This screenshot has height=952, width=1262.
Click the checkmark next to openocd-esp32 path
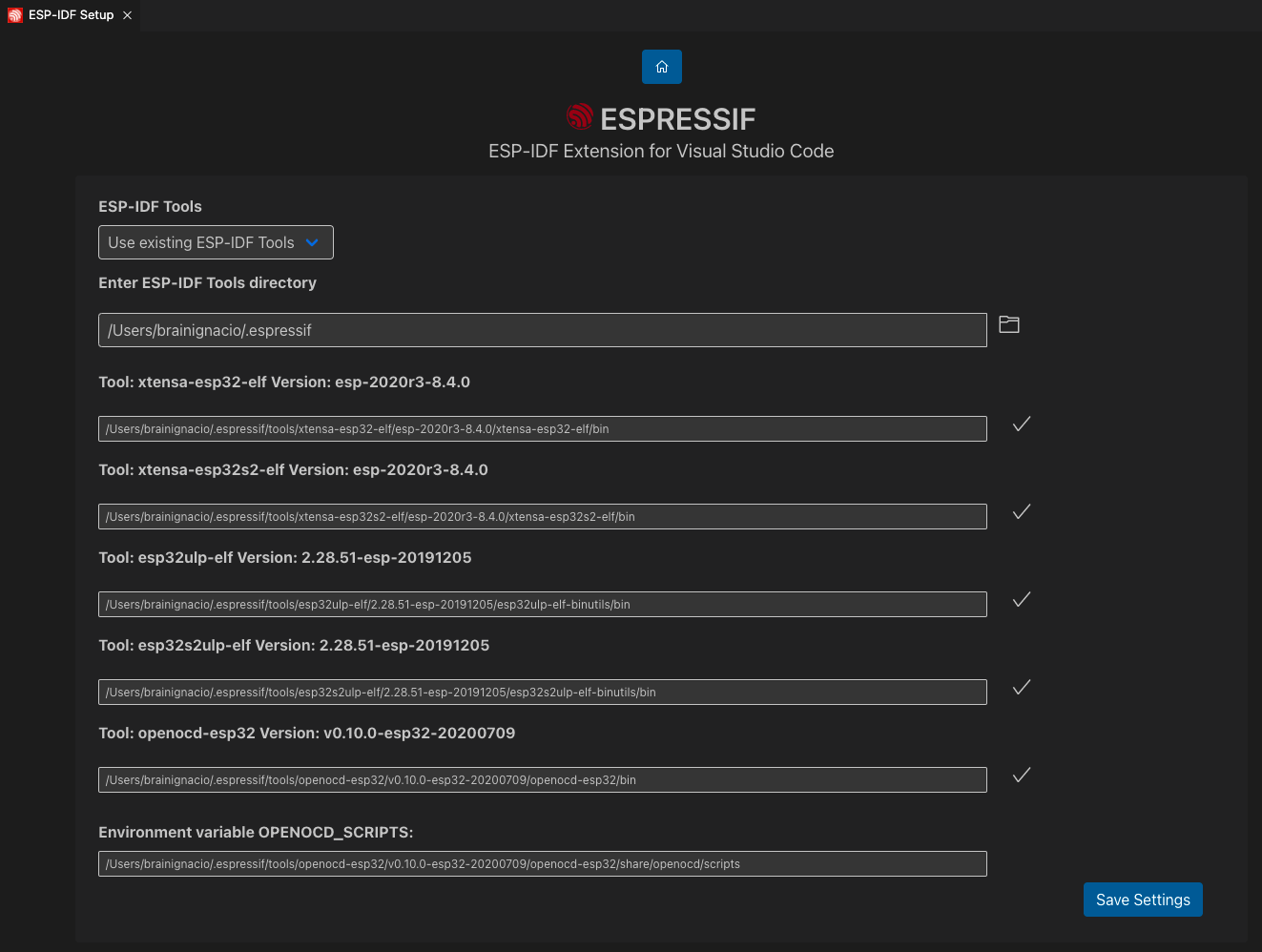[1021, 775]
